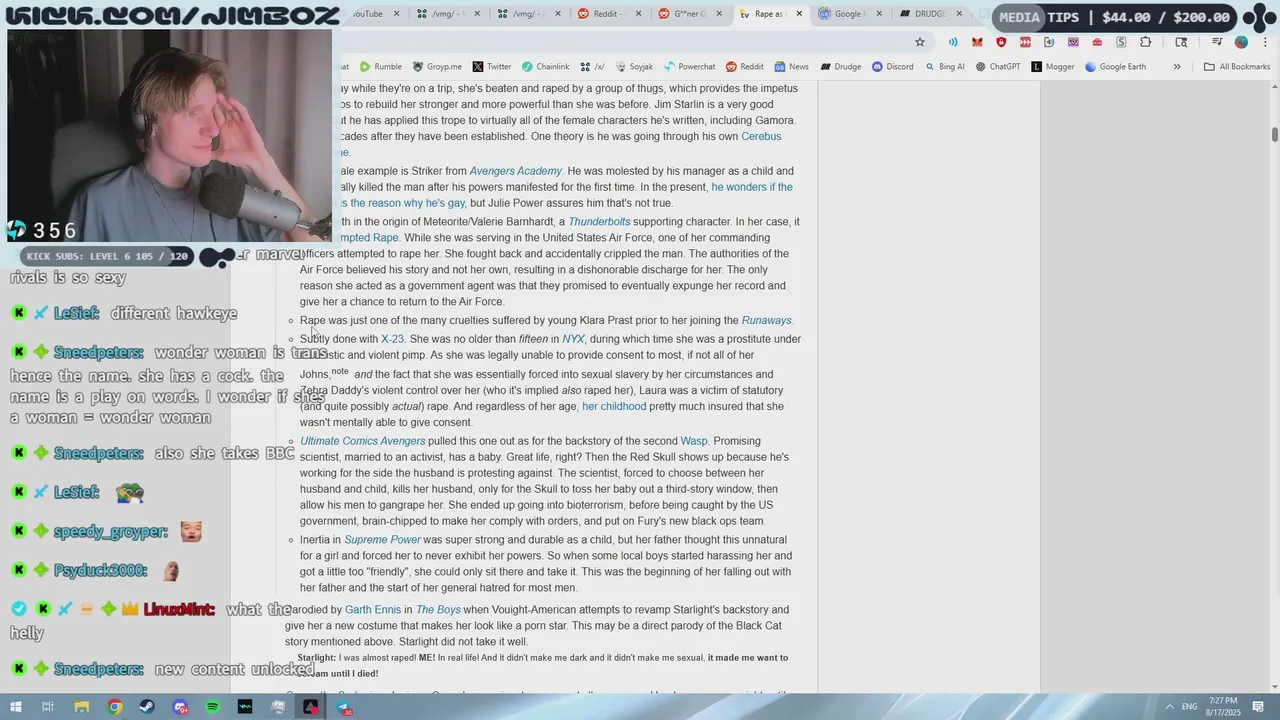
Task: Open Task View on the taskbar
Action: (48, 707)
